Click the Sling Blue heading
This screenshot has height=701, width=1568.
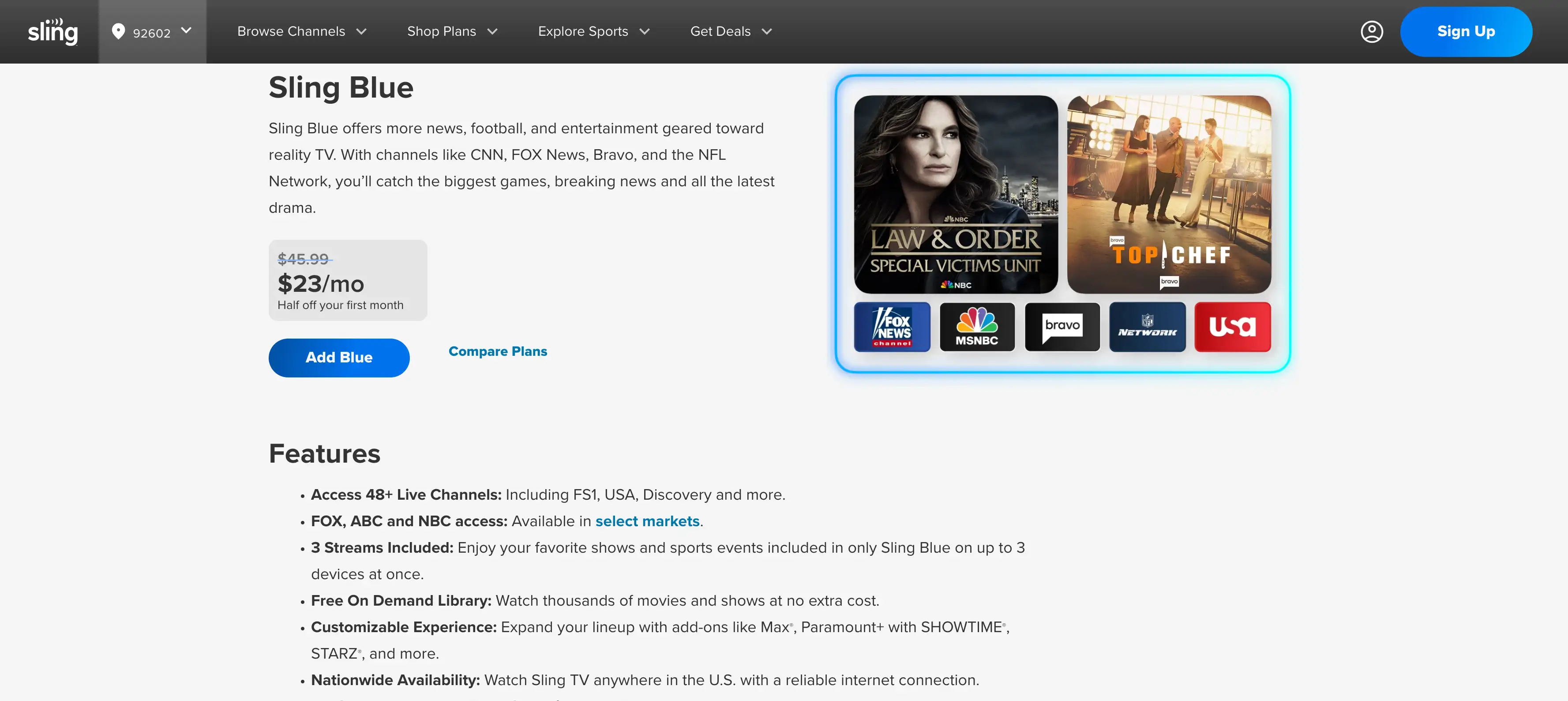[x=341, y=87]
